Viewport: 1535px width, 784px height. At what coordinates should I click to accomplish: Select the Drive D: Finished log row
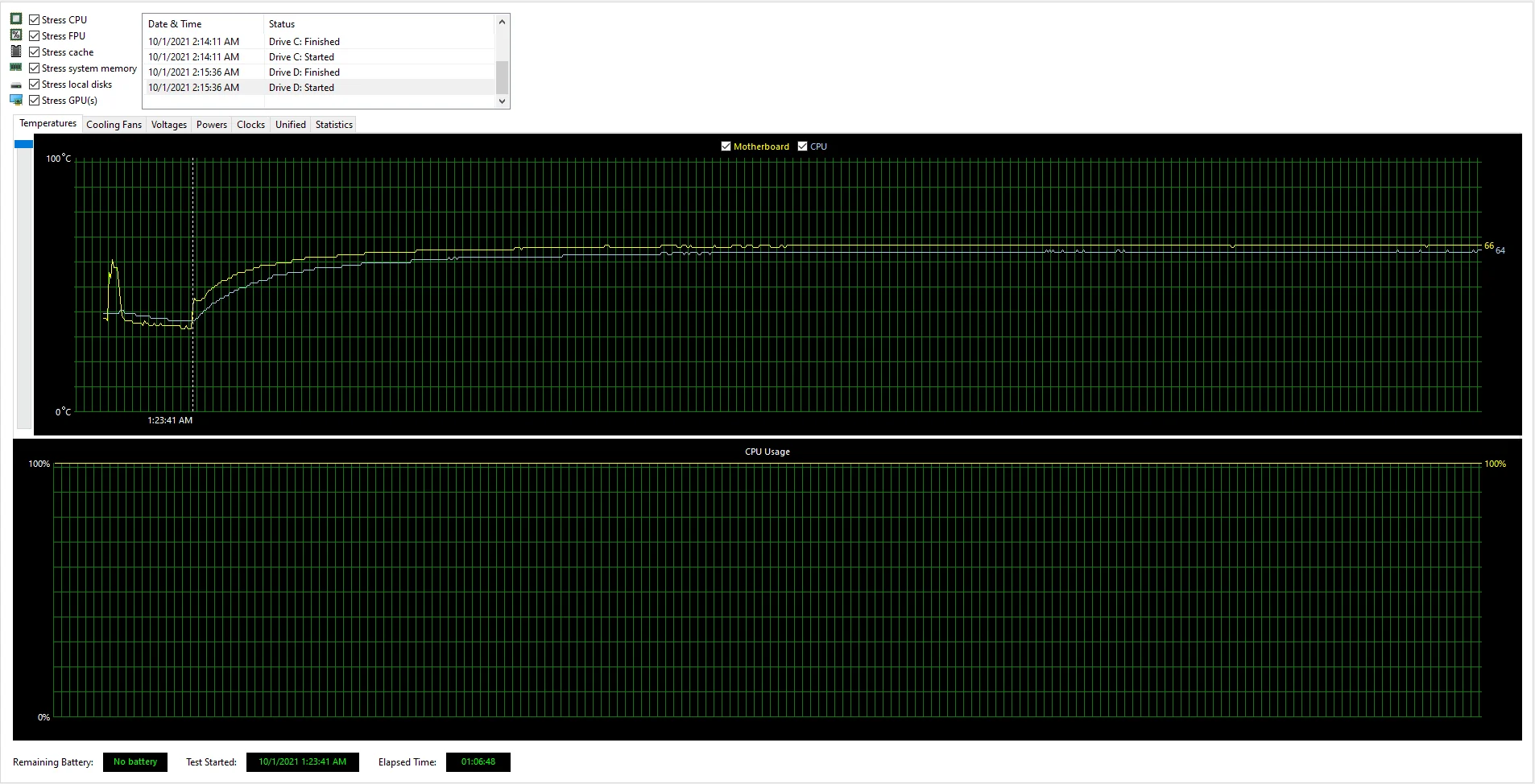point(319,72)
